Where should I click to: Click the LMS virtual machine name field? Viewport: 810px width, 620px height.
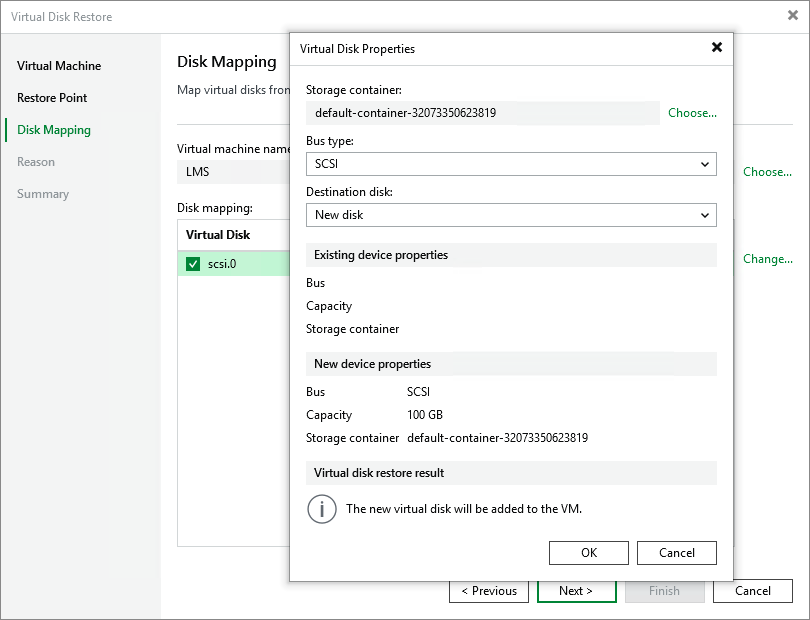[222, 172]
